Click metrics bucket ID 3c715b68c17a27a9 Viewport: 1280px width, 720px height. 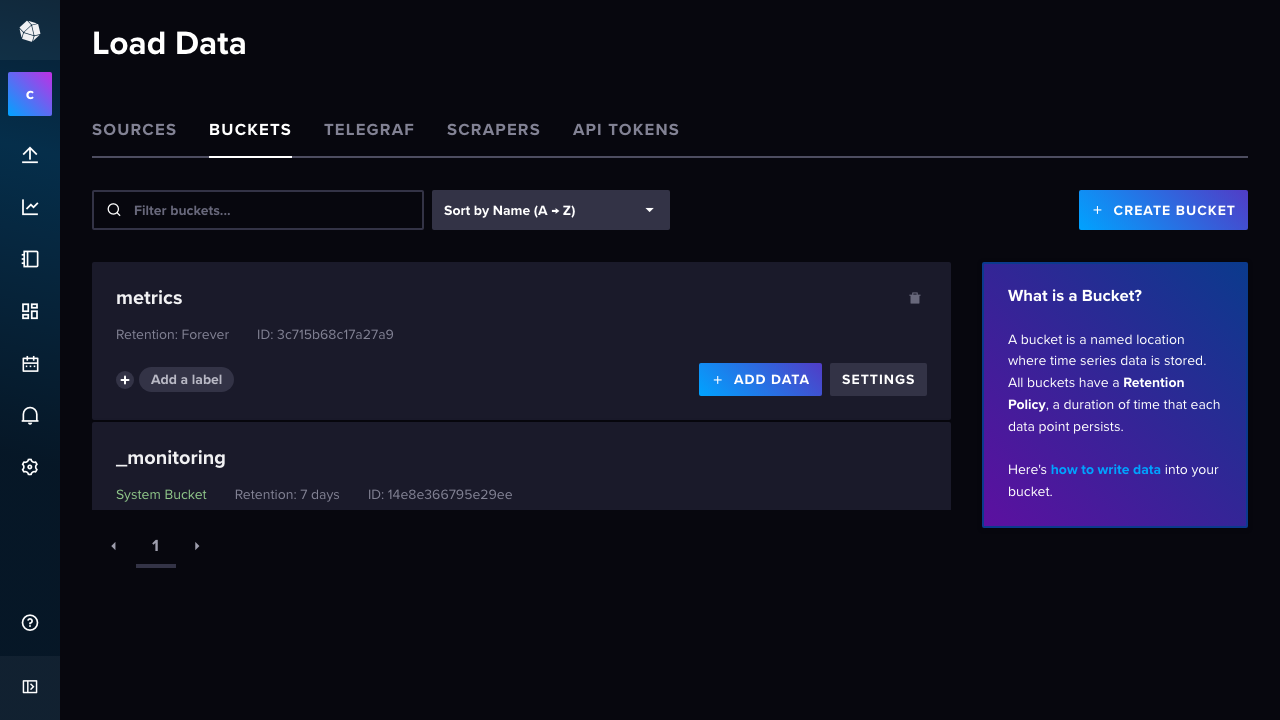click(x=325, y=335)
